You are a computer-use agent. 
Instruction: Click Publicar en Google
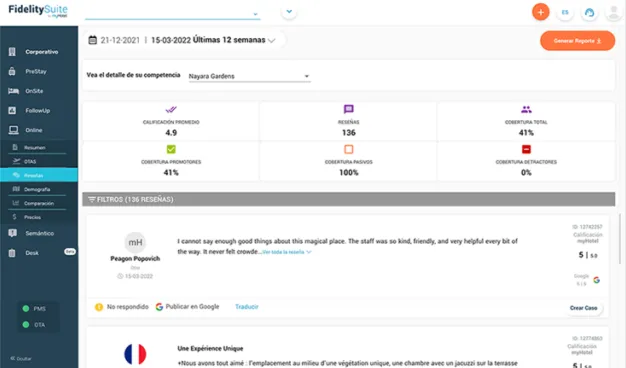click(187, 307)
